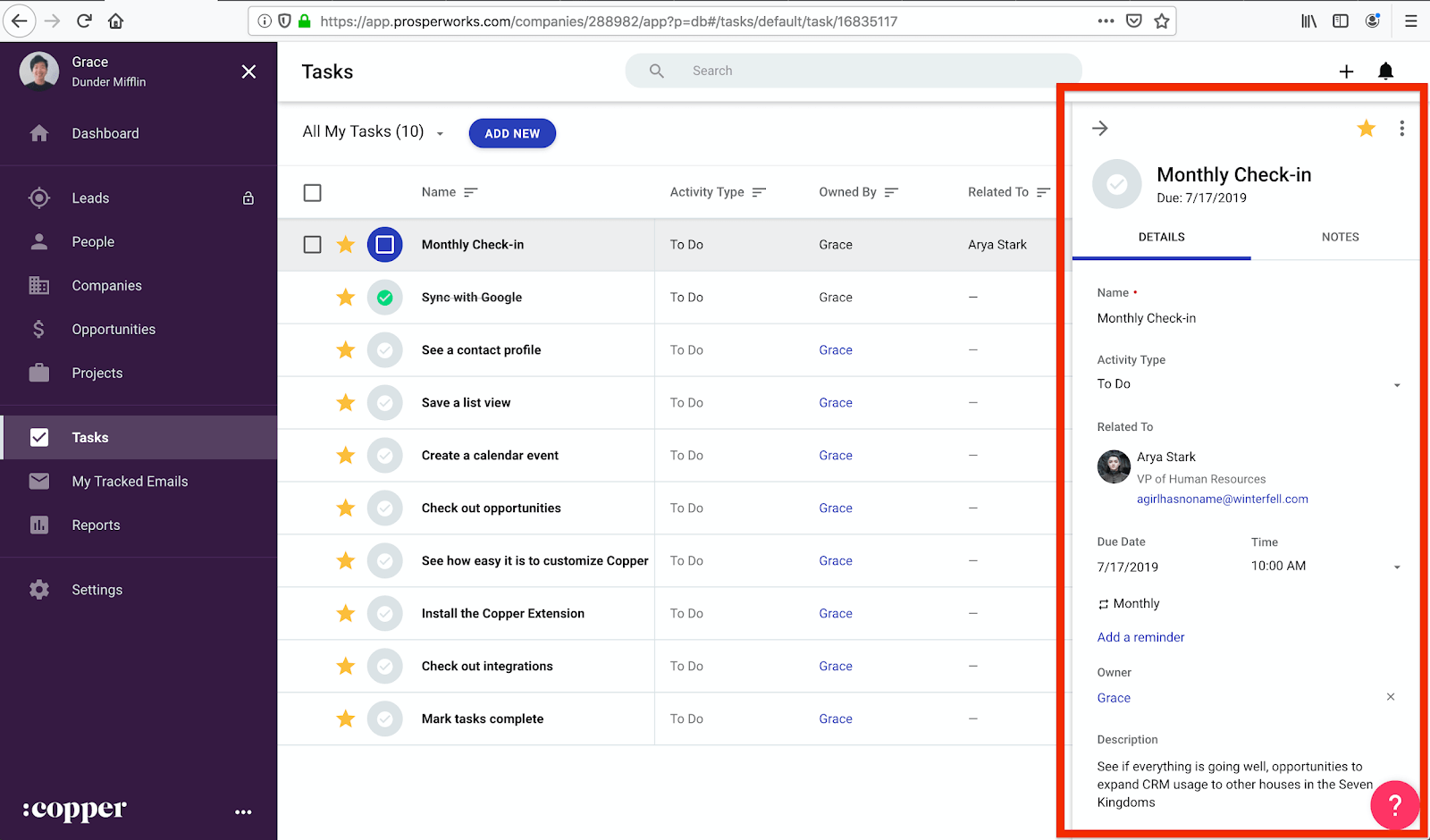Unstar task via star in detail panel
This screenshot has width=1430, height=840.
click(1366, 128)
